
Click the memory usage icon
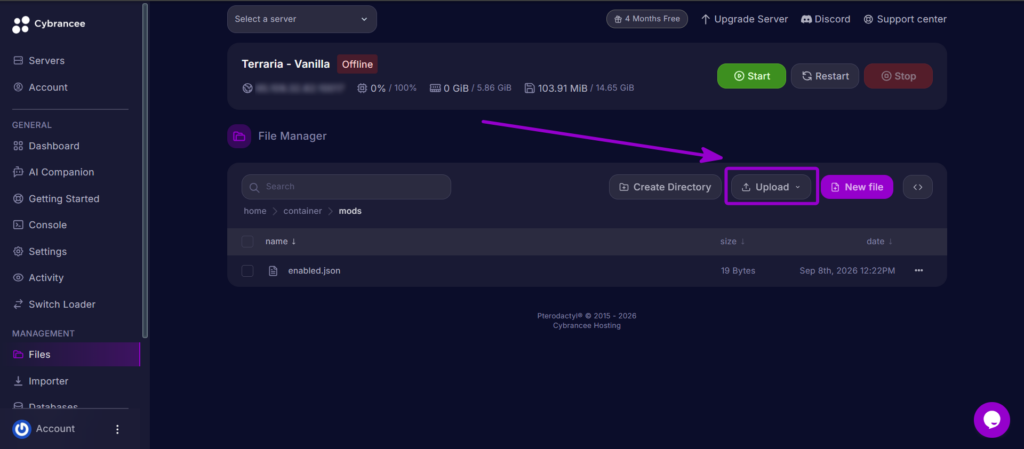point(435,87)
